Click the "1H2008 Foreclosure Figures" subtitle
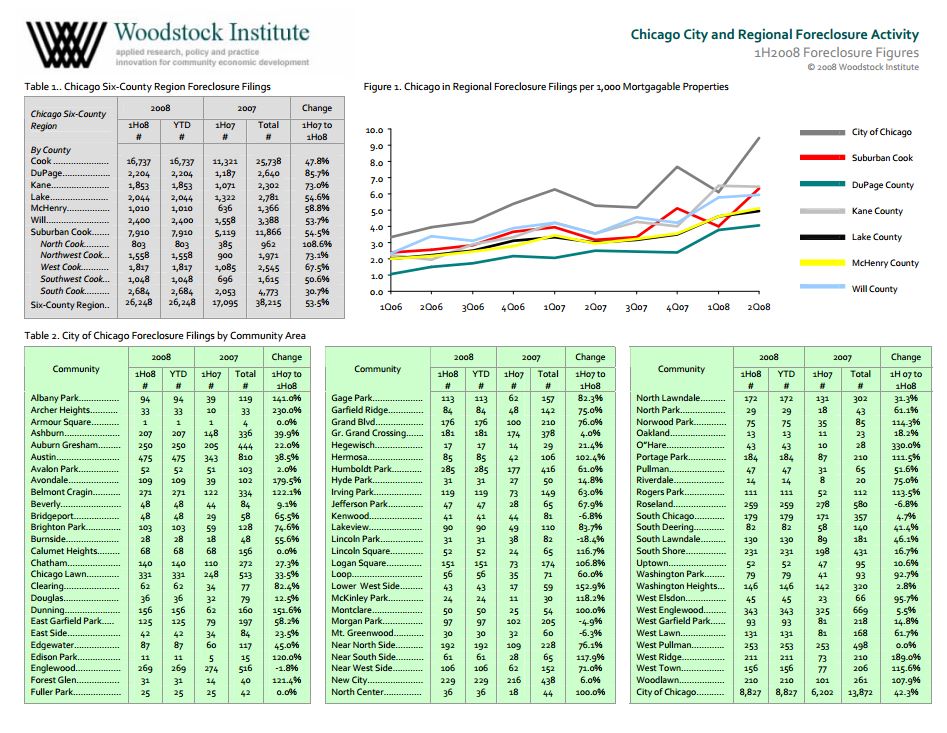Image resolution: width=947 pixels, height=733 pixels. pyautogui.click(x=836, y=53)
